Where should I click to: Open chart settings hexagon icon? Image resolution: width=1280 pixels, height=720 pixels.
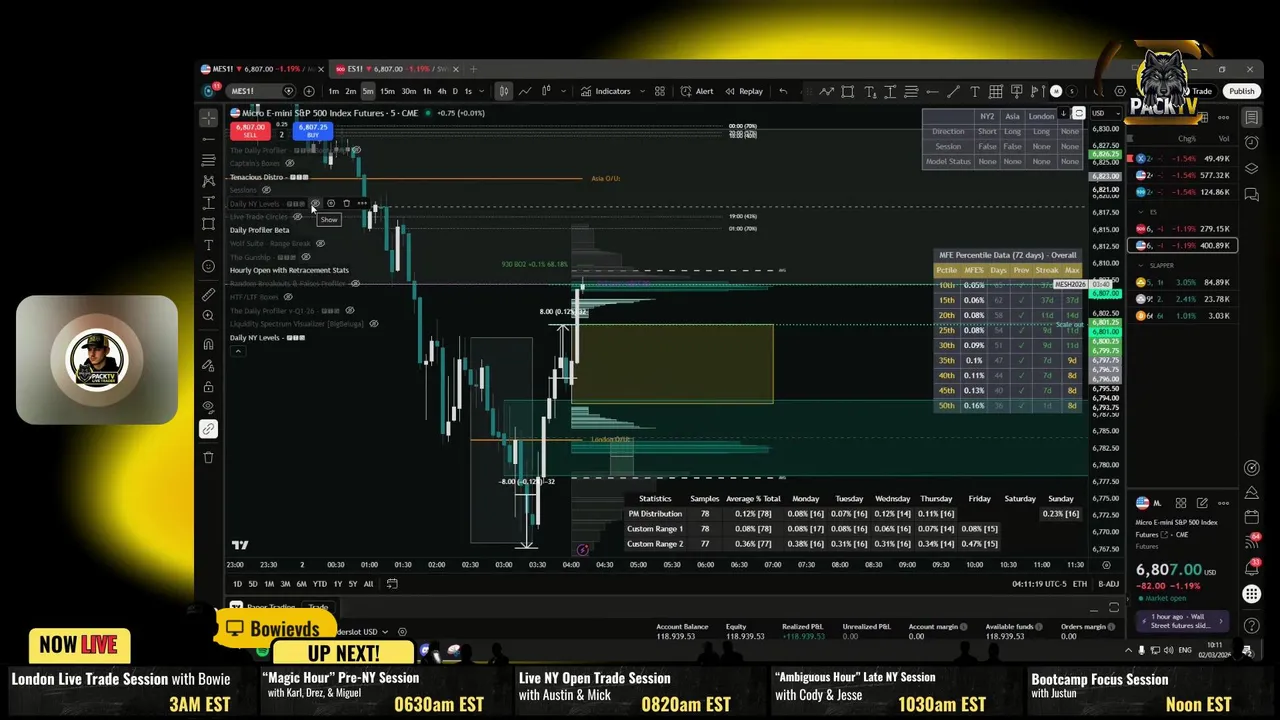pos(1120,91)
